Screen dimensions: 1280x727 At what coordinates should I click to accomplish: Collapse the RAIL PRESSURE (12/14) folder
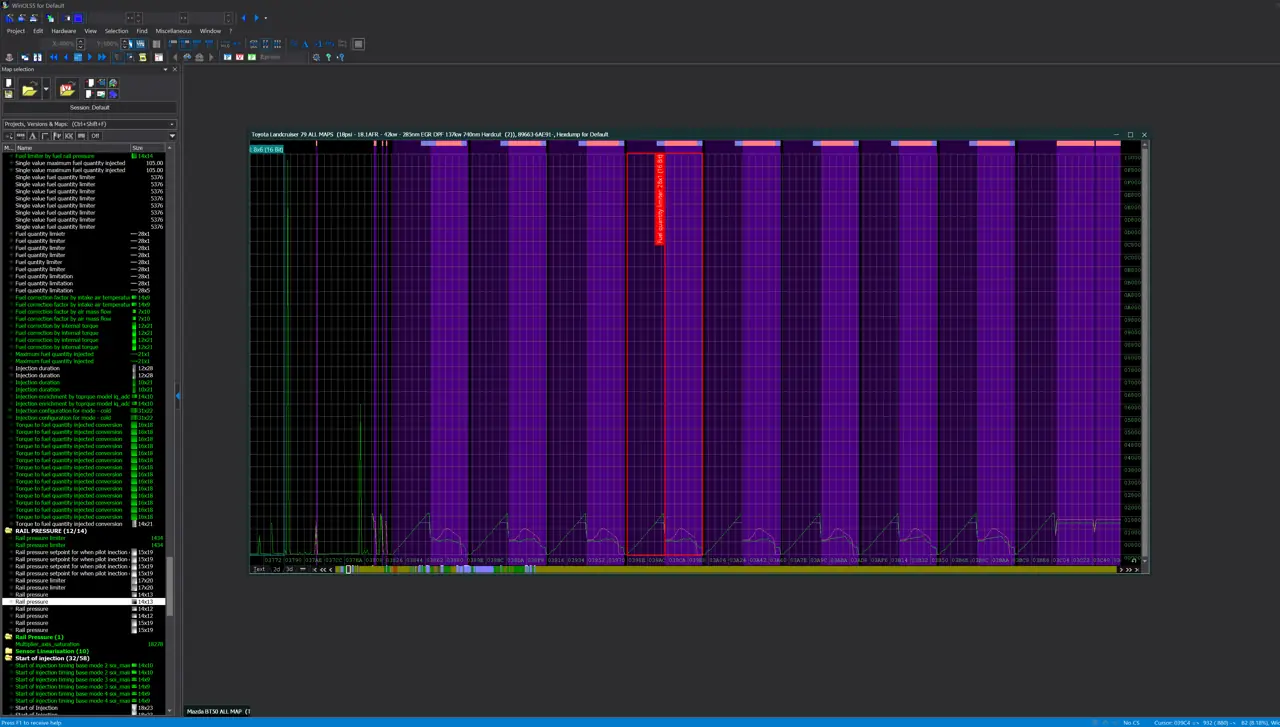click(9, 531)
